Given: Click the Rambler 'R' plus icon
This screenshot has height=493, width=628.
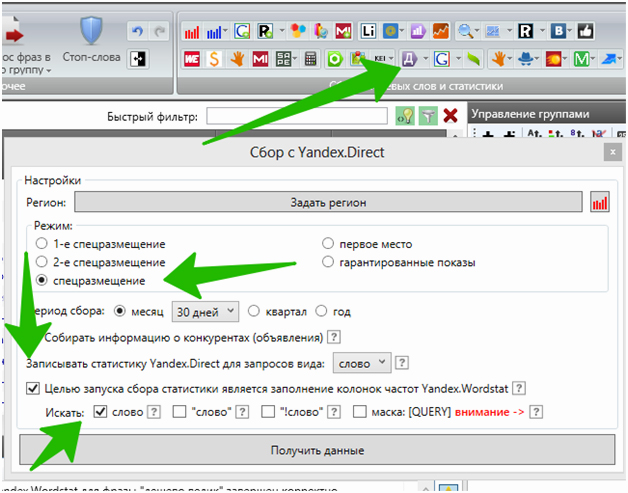Looking at the screenshot, I should (266, 31).
